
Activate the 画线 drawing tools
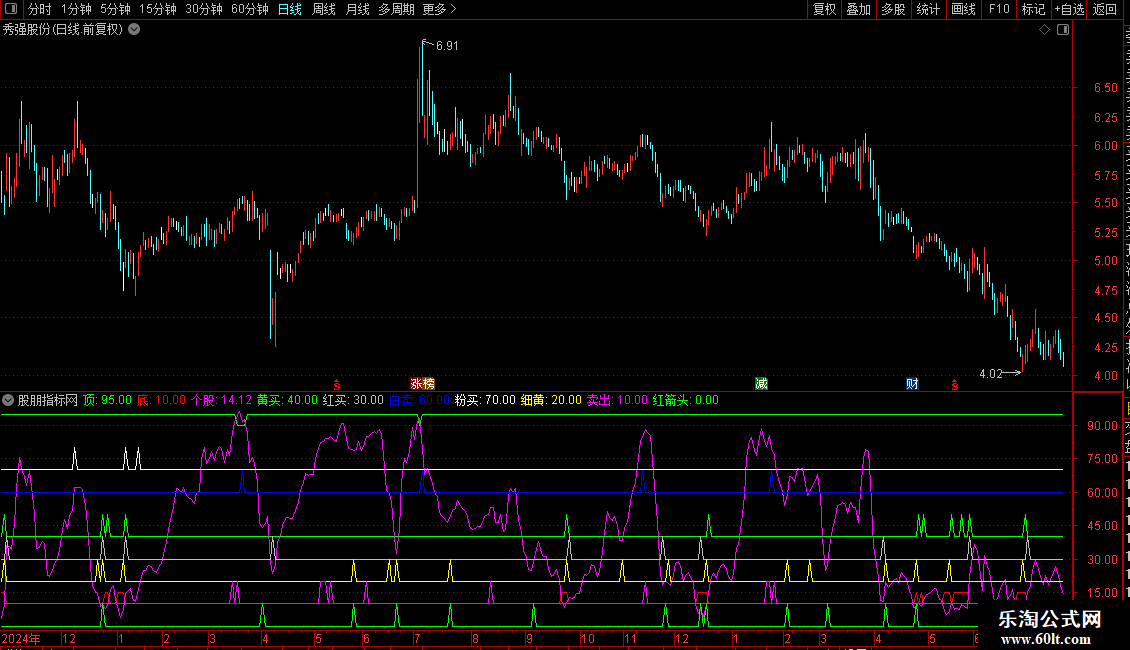963,9
